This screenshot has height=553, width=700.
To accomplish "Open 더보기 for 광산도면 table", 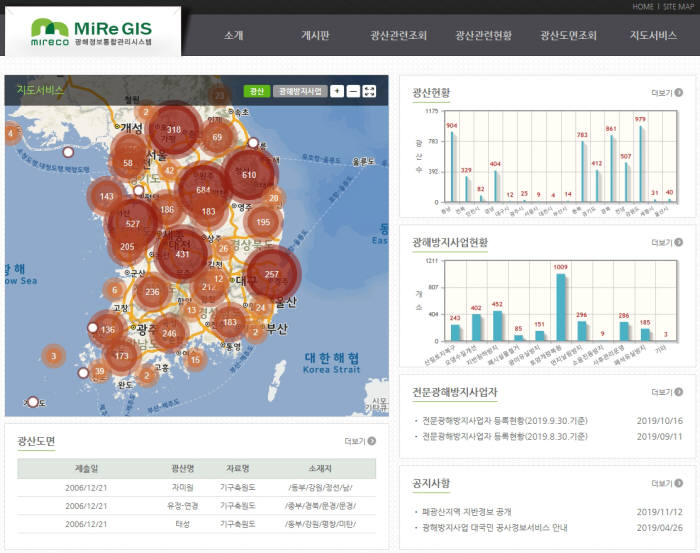I will (x=360, y=441).
